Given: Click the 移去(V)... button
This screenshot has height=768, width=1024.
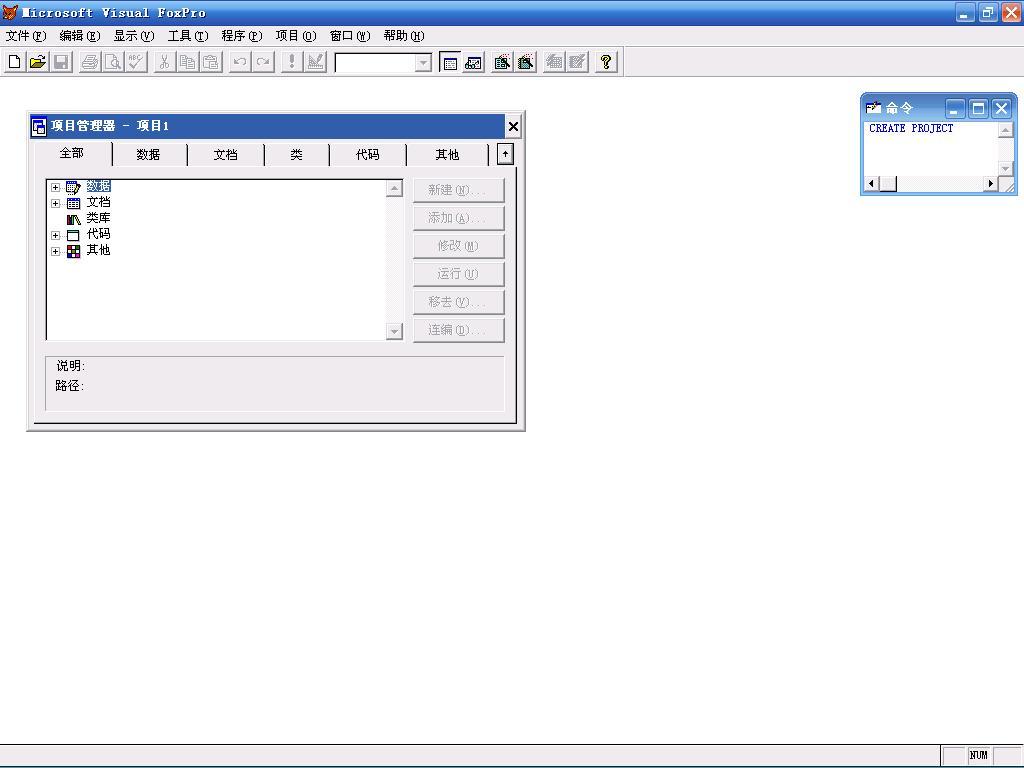Looking at the screenshot, I should tap(458, 302).
